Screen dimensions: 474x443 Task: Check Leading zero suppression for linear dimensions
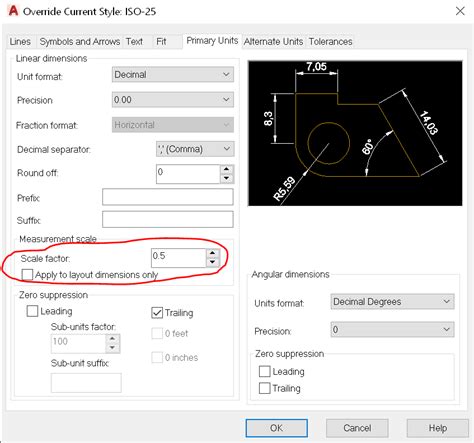32,311
